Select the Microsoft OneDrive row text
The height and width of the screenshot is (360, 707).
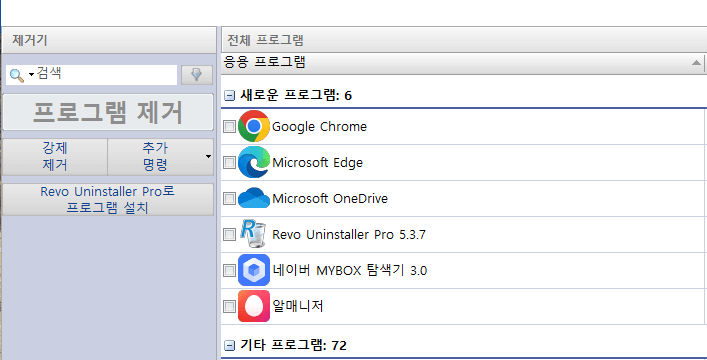[x=330, y=198]
